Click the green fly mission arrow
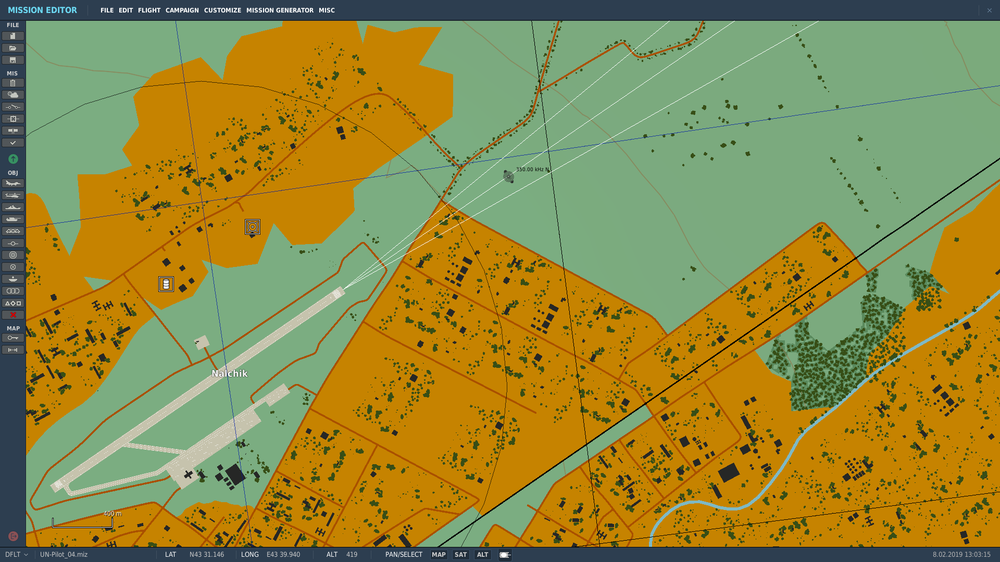This screenshot has height=562, width=1000. click(13, 159)
